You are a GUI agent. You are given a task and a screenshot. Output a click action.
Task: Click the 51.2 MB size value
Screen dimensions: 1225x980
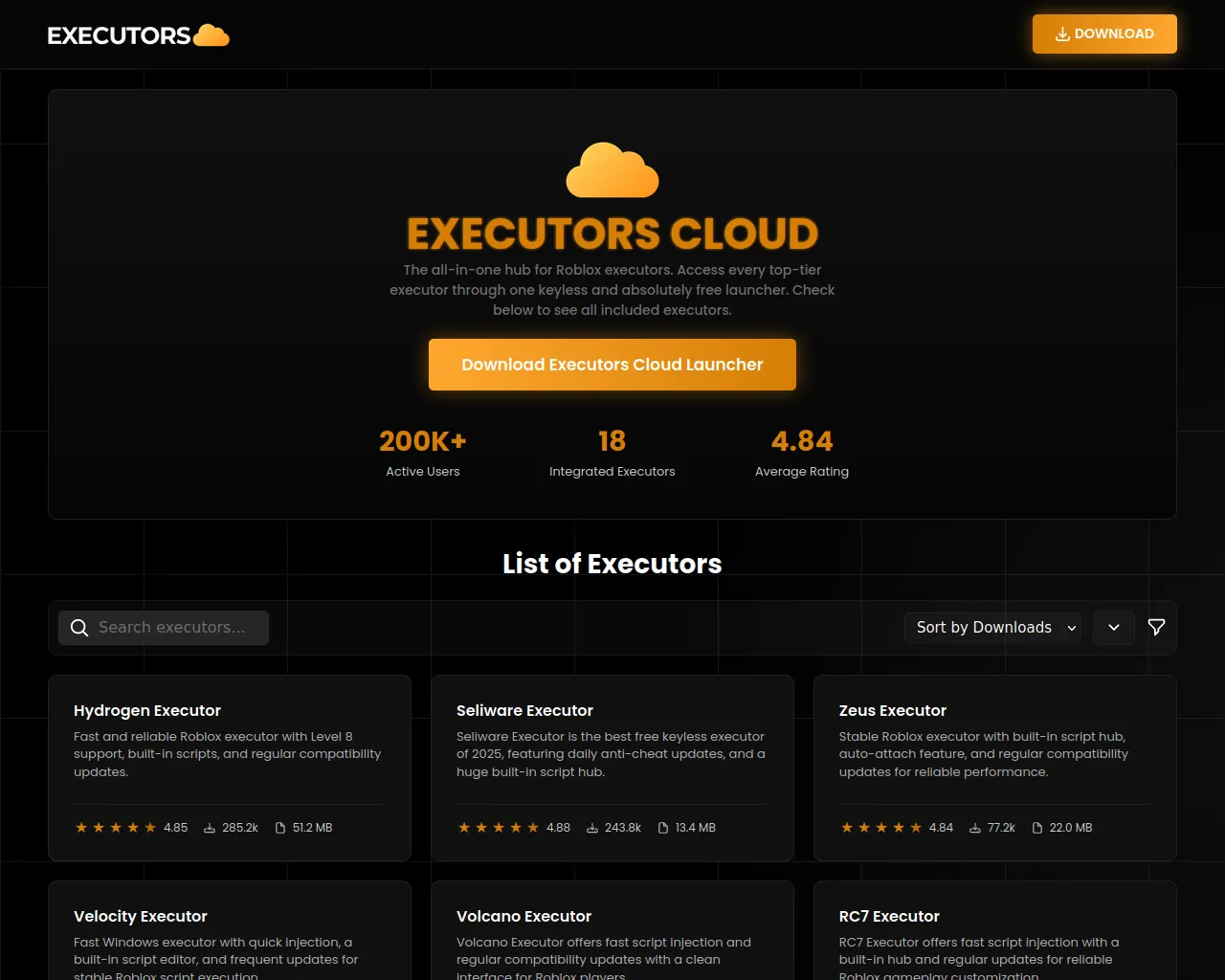[x=312, y=828]
